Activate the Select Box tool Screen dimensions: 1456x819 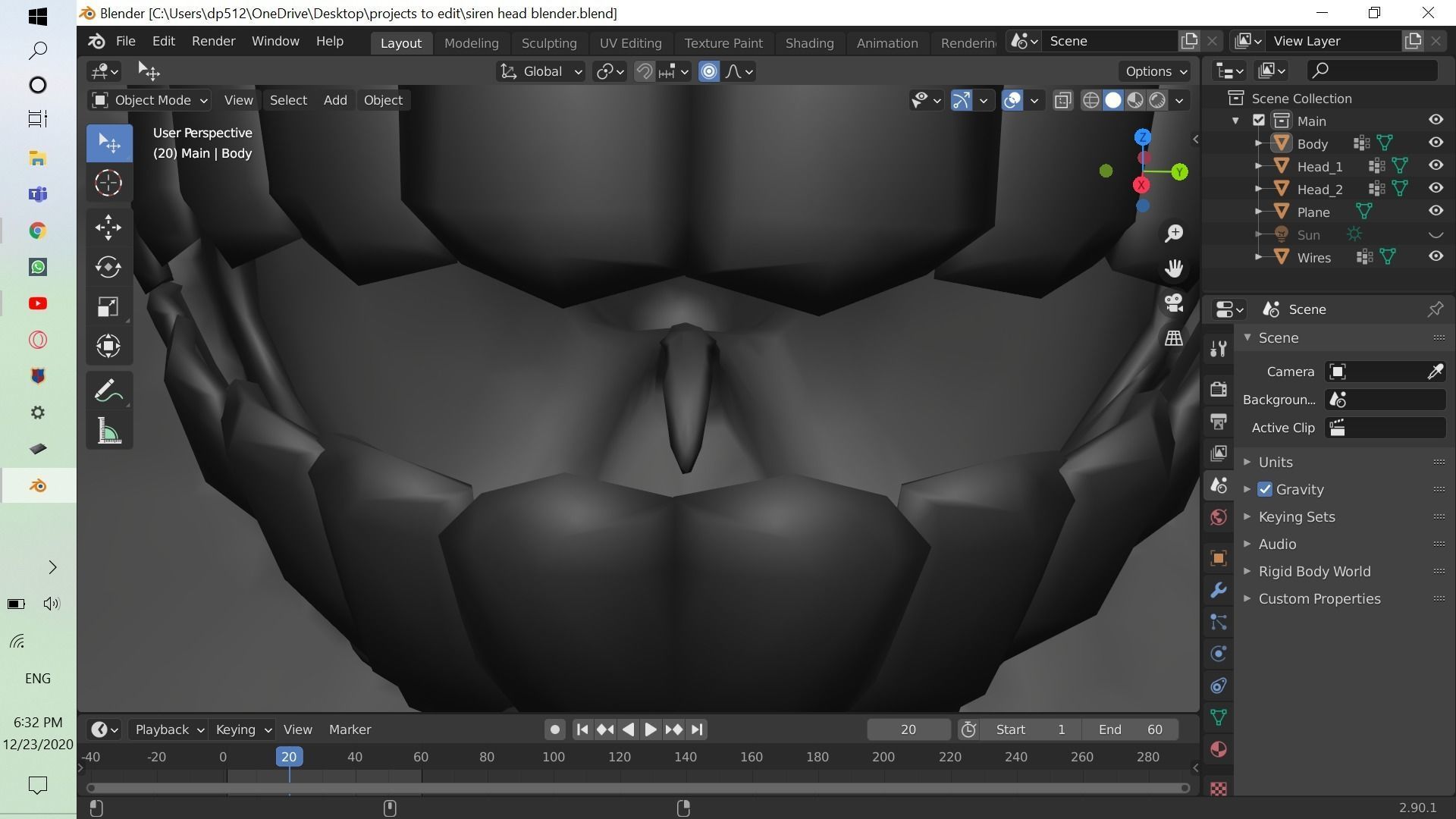(x=108, y=143)
